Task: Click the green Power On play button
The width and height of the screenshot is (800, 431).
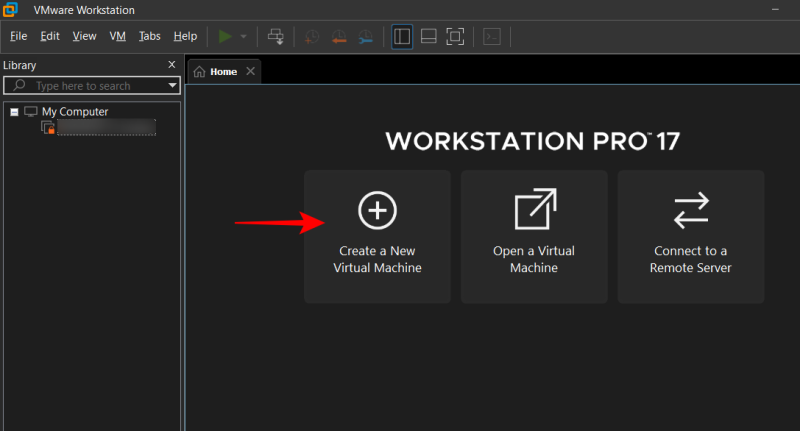Action: tap(225, 36)
